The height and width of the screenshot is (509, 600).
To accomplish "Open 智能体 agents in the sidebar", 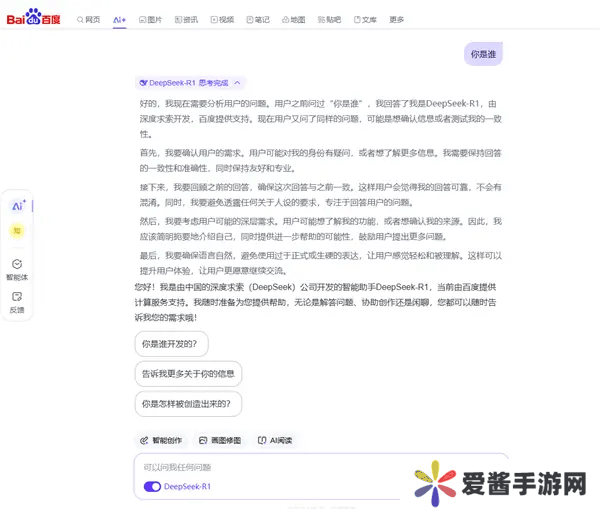I will coord(17,268).
